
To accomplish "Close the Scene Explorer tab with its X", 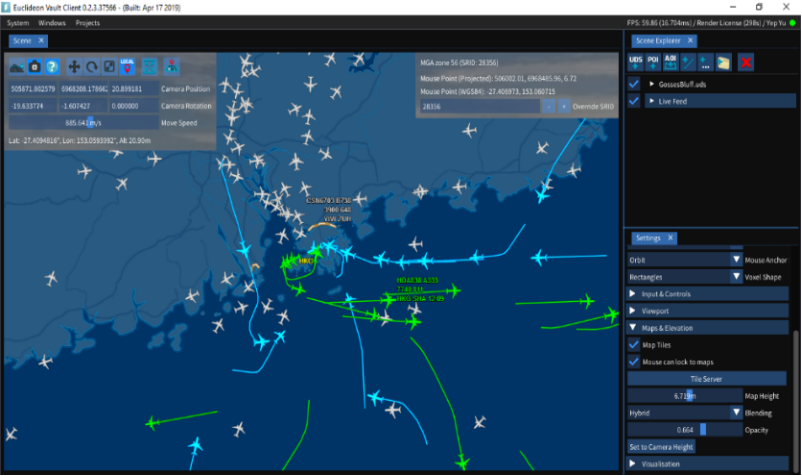I will 690,40.
